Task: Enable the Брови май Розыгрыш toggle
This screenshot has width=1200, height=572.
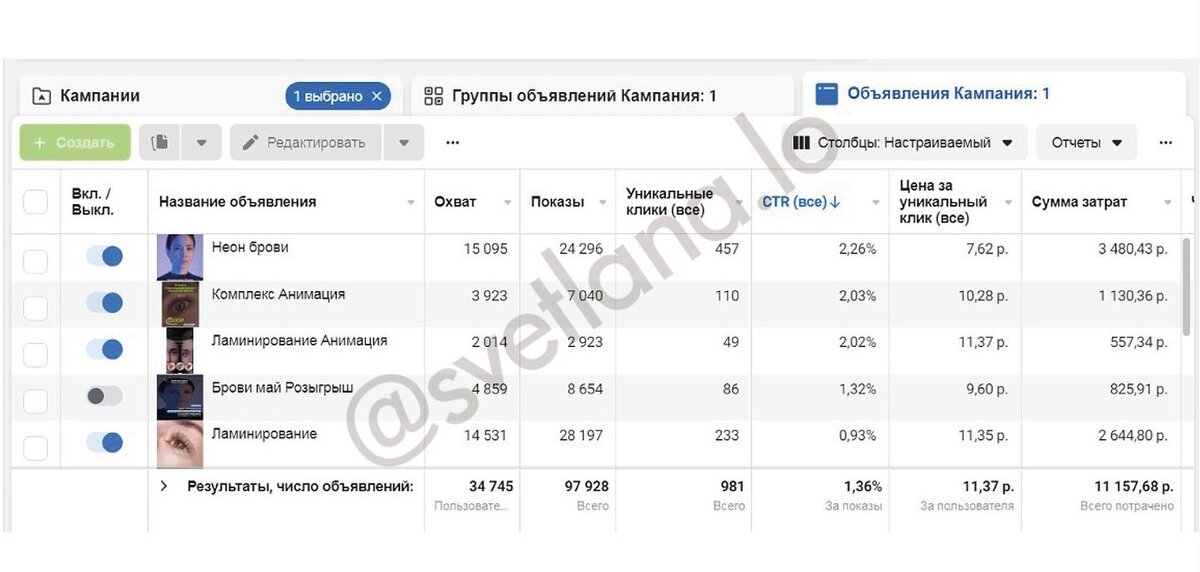Action: 104,396
